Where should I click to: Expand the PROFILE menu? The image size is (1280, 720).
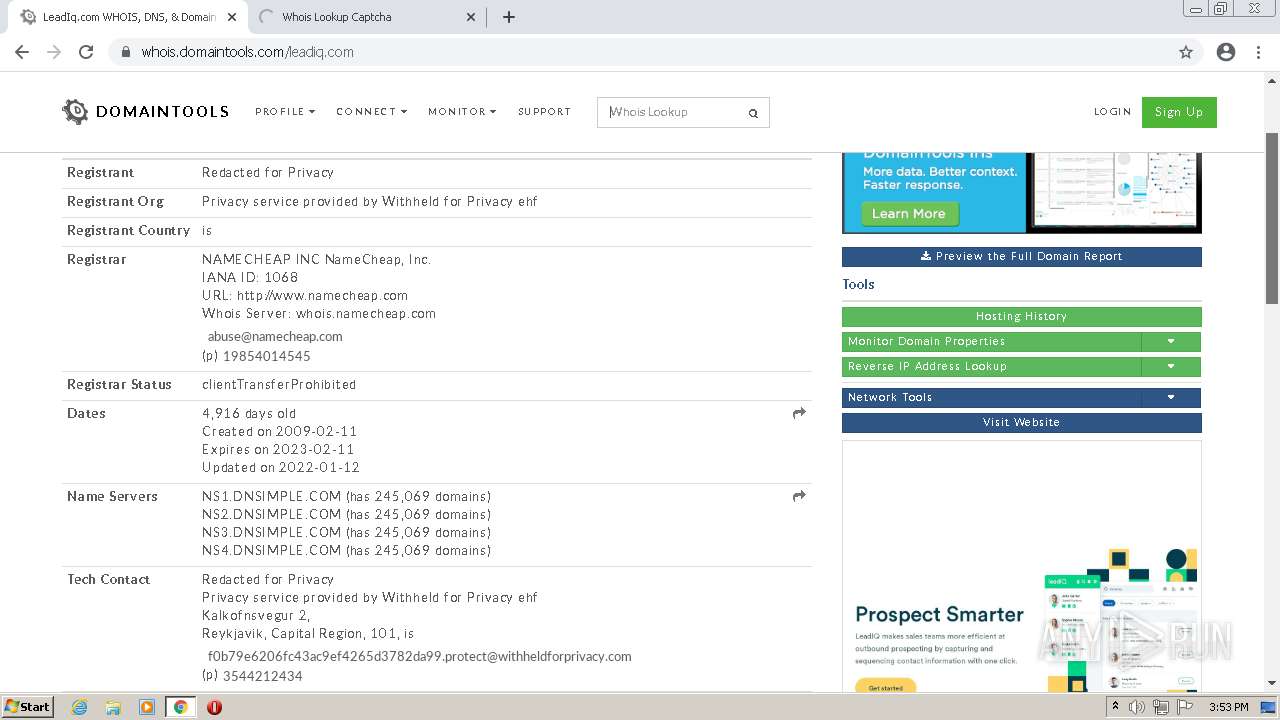(x=285, y=112)
